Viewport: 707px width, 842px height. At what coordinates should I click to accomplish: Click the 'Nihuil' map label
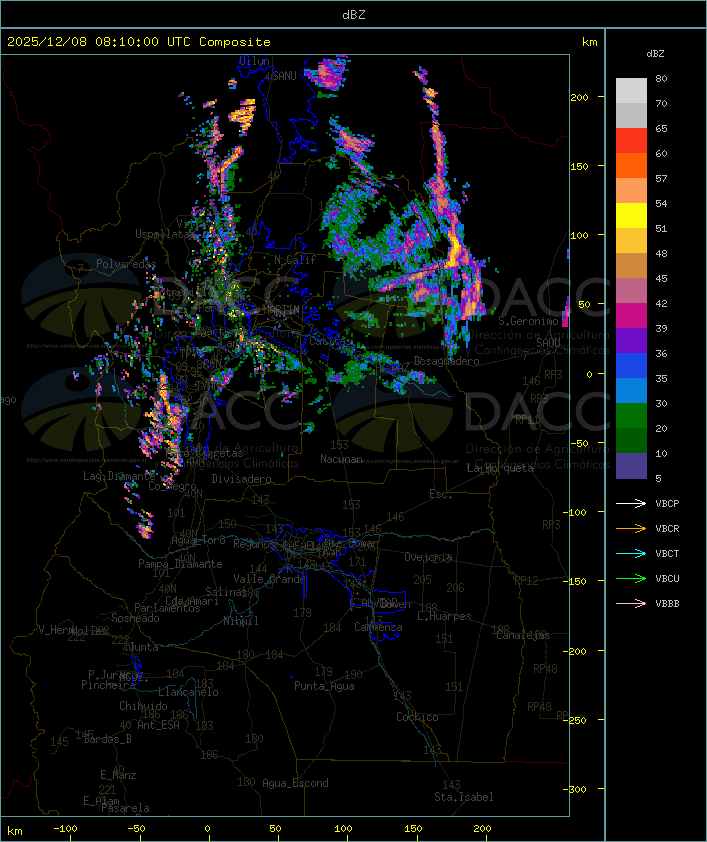point(241,621)
